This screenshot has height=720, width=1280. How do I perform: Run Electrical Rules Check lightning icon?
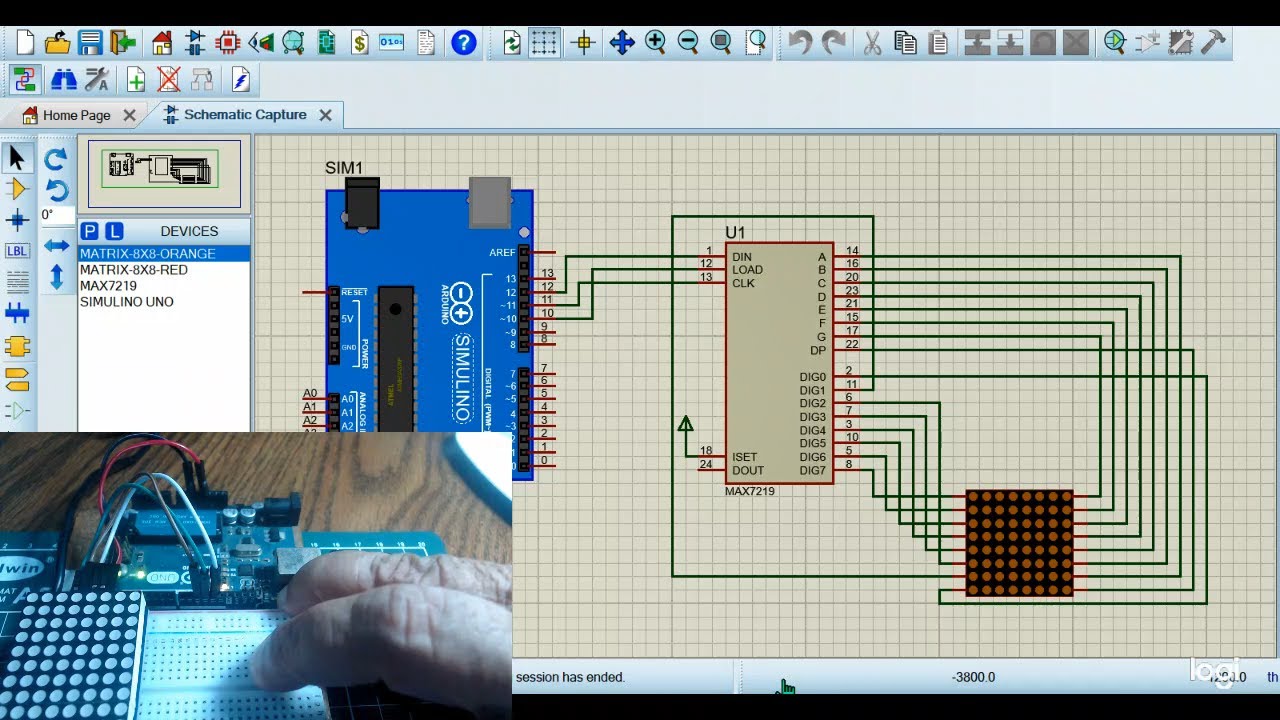[240, 79]
